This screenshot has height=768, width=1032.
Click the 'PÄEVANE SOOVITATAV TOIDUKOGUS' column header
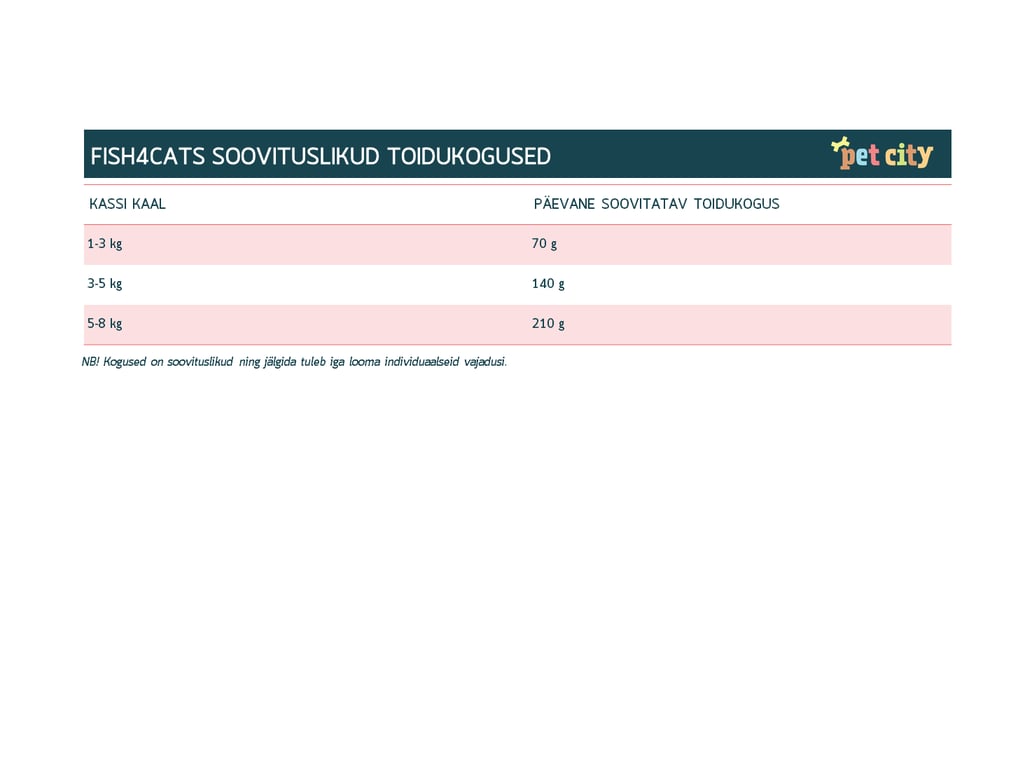[x=656, y=204]
